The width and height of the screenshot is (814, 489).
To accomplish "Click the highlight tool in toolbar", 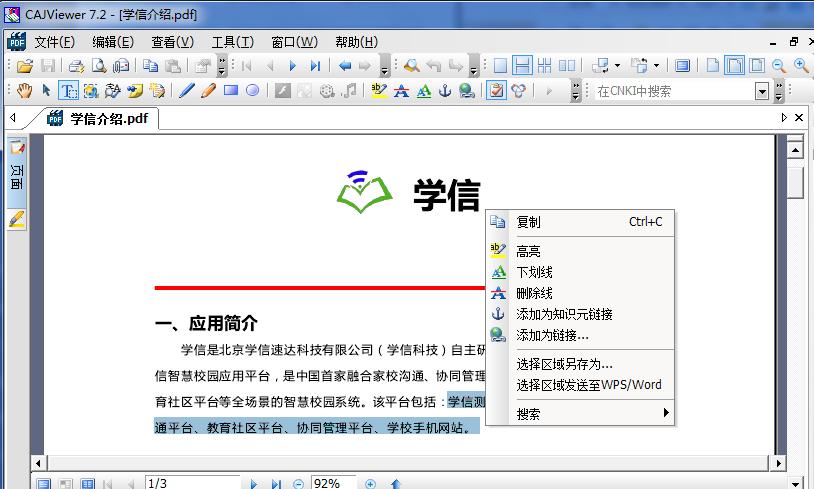I will tap(379, 91).
